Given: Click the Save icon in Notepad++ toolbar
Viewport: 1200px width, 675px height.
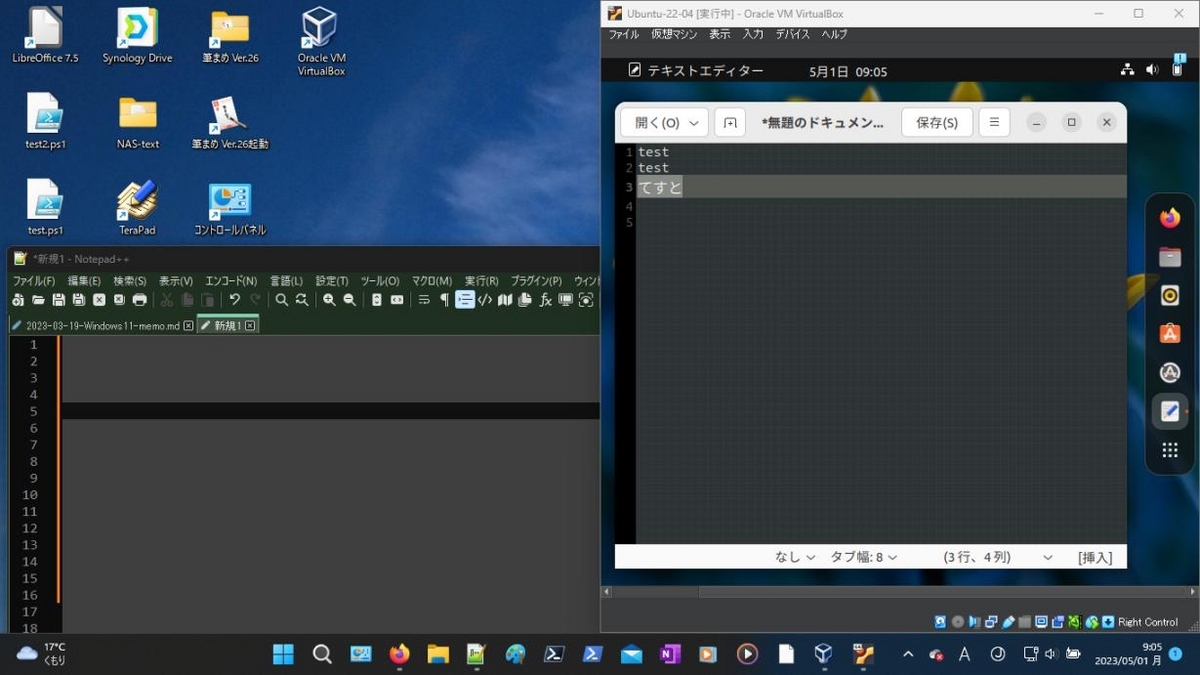Looking at the screenshot, I should pos(59,300).
